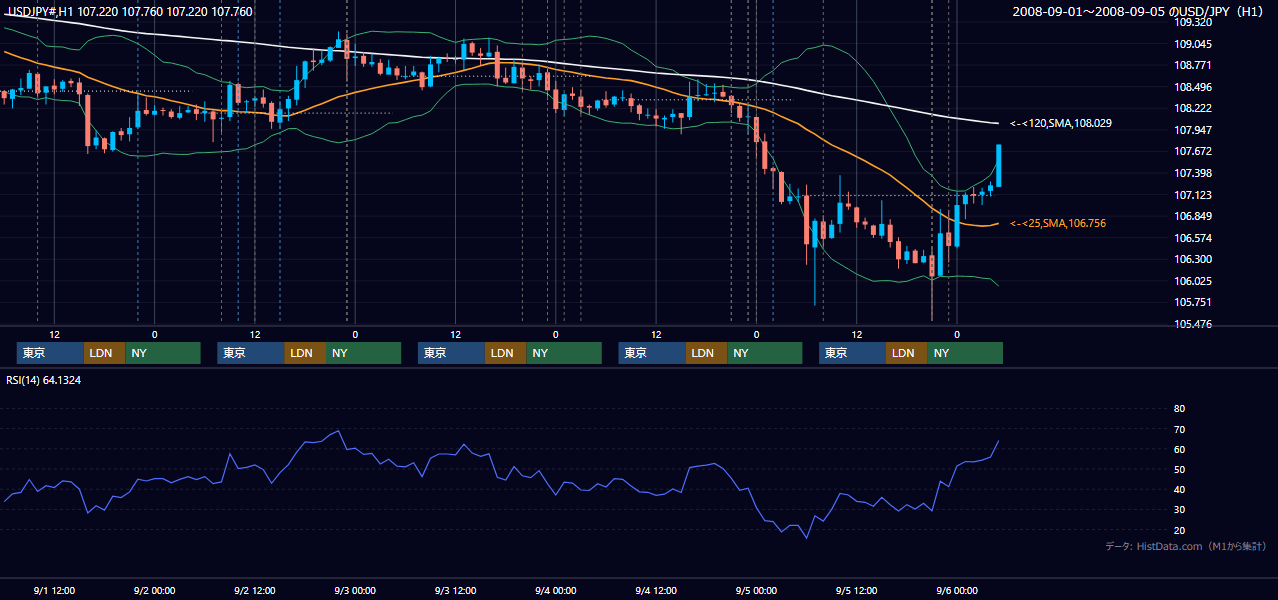Select the 105.751 price axis label

(1193, 302)
